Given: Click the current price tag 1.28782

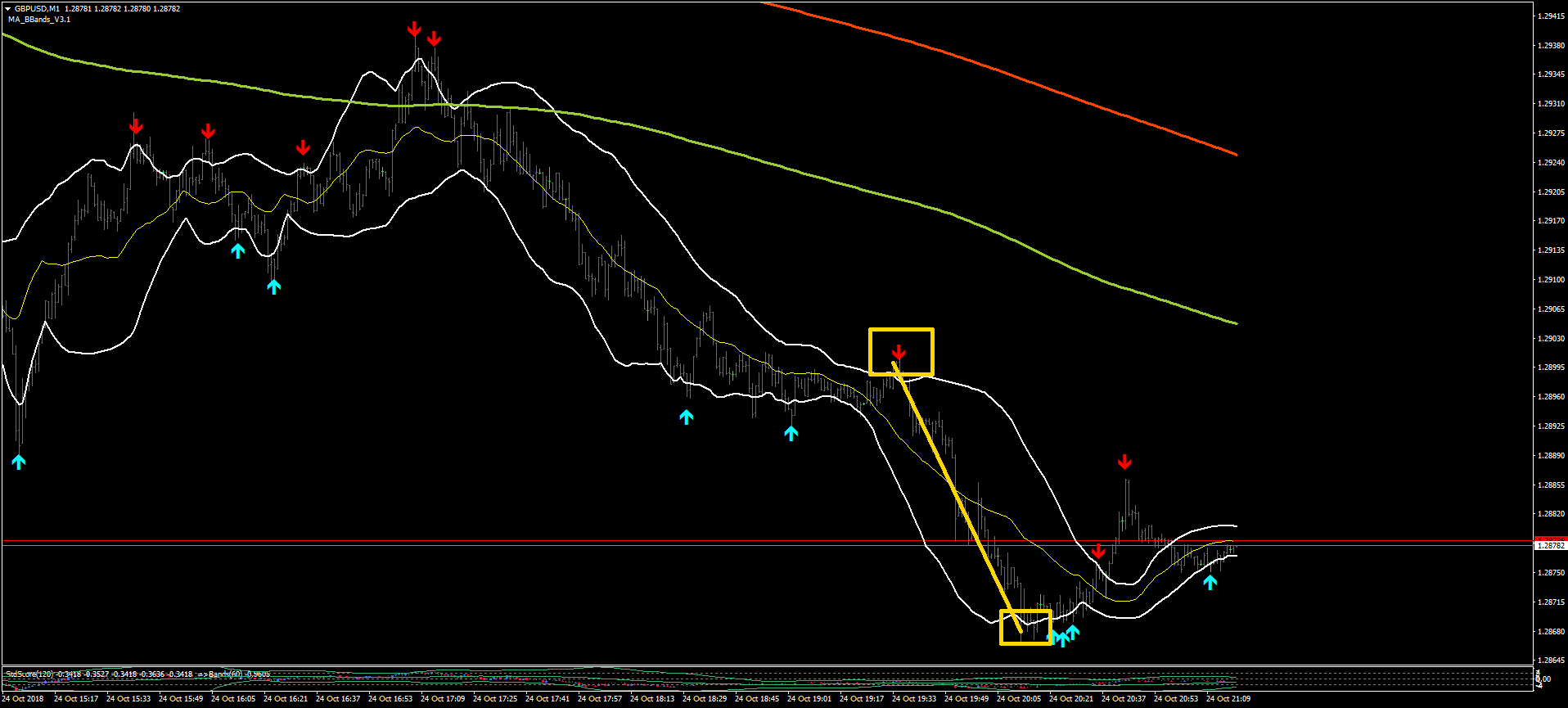Looking at the screenshot, I should point(1551,545).
